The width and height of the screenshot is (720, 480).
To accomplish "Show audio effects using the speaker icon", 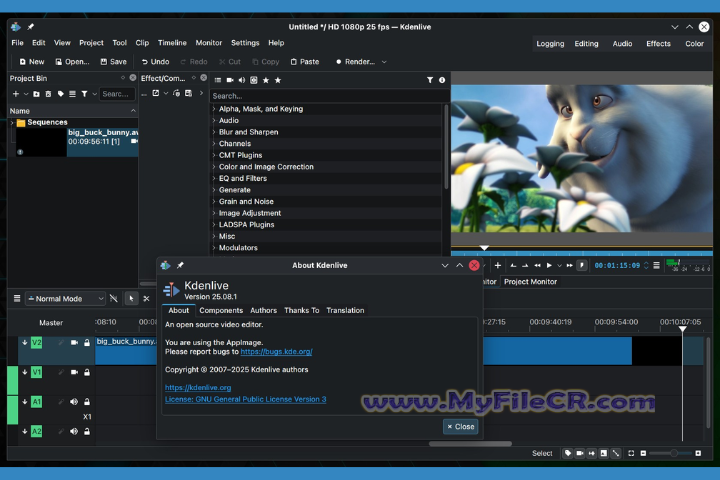I will (x=242, y=80).
